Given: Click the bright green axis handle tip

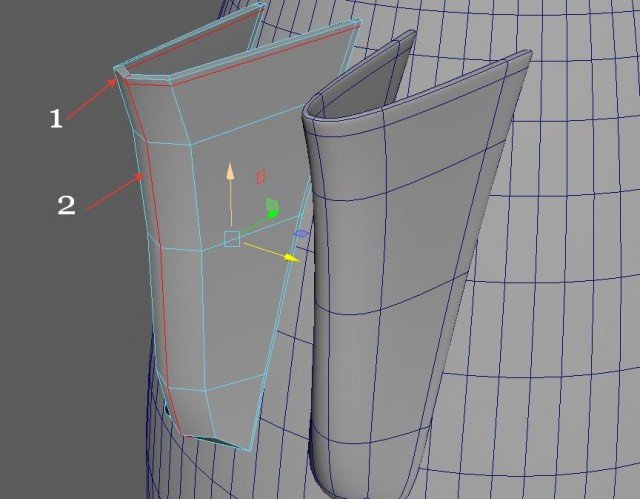Looking at the screenshot, I should coord(271,208).
